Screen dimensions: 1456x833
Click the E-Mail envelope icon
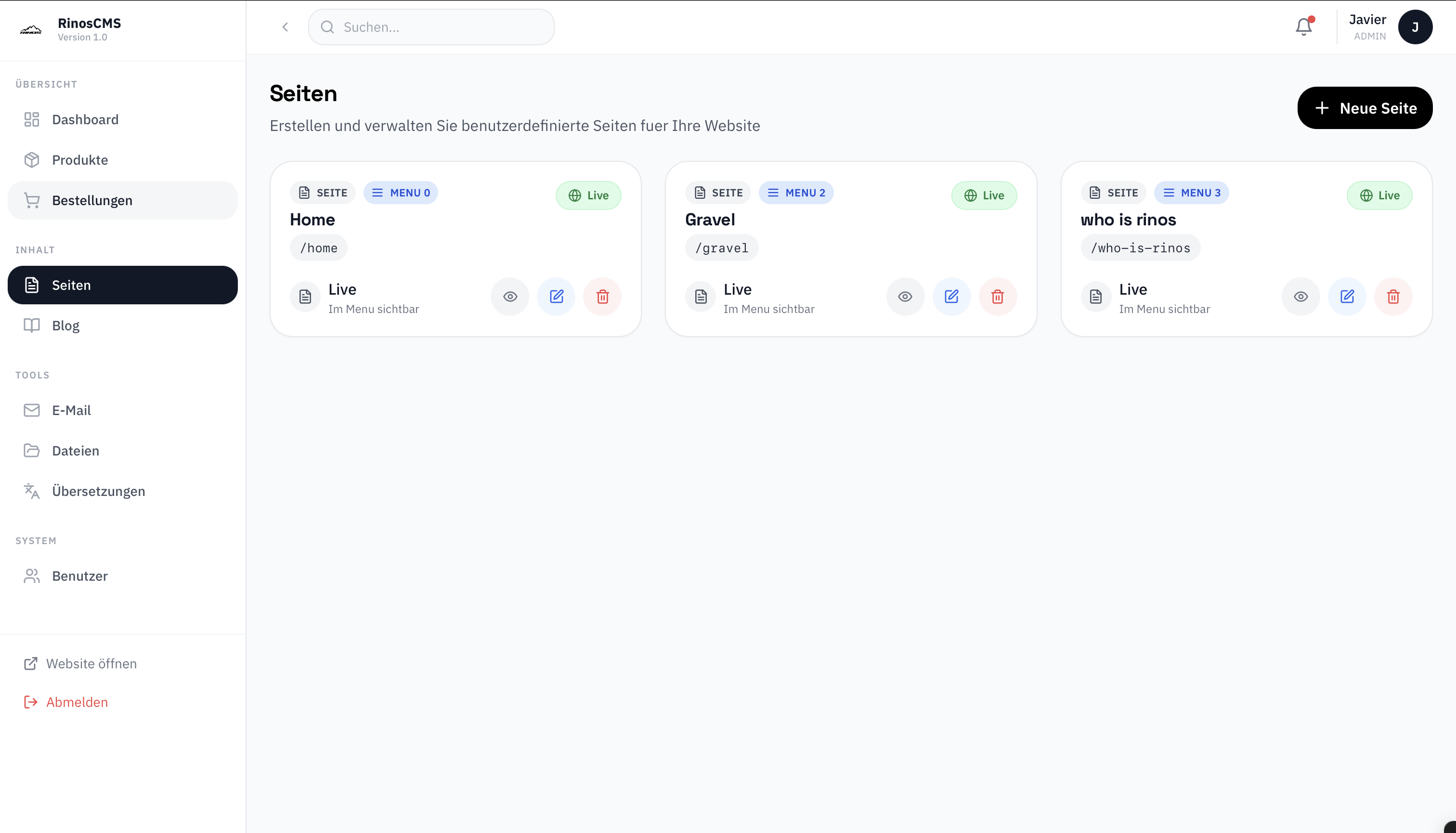pyautogui.click(x=31, y=410)
